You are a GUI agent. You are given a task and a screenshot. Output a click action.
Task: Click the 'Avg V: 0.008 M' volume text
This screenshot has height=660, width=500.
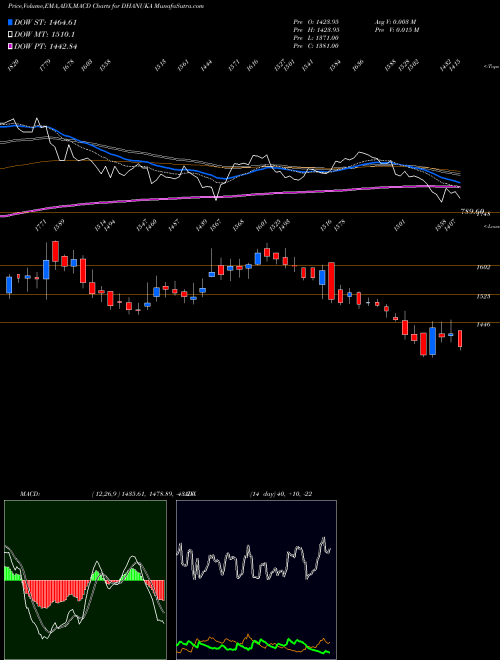point(396,21)
